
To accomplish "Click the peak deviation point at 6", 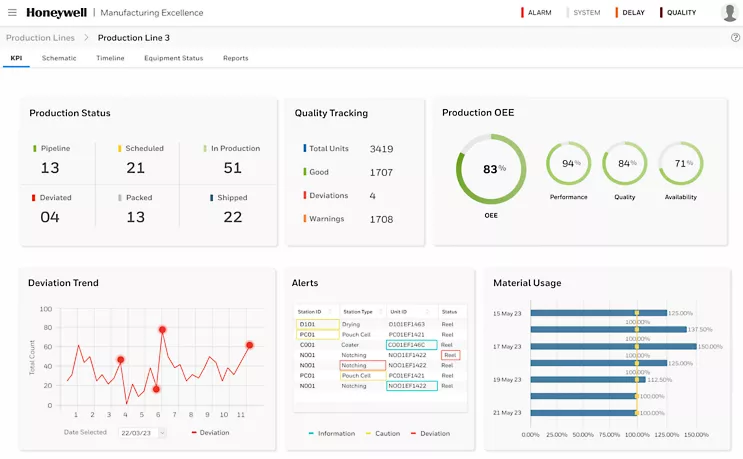I will pos(162,329).
